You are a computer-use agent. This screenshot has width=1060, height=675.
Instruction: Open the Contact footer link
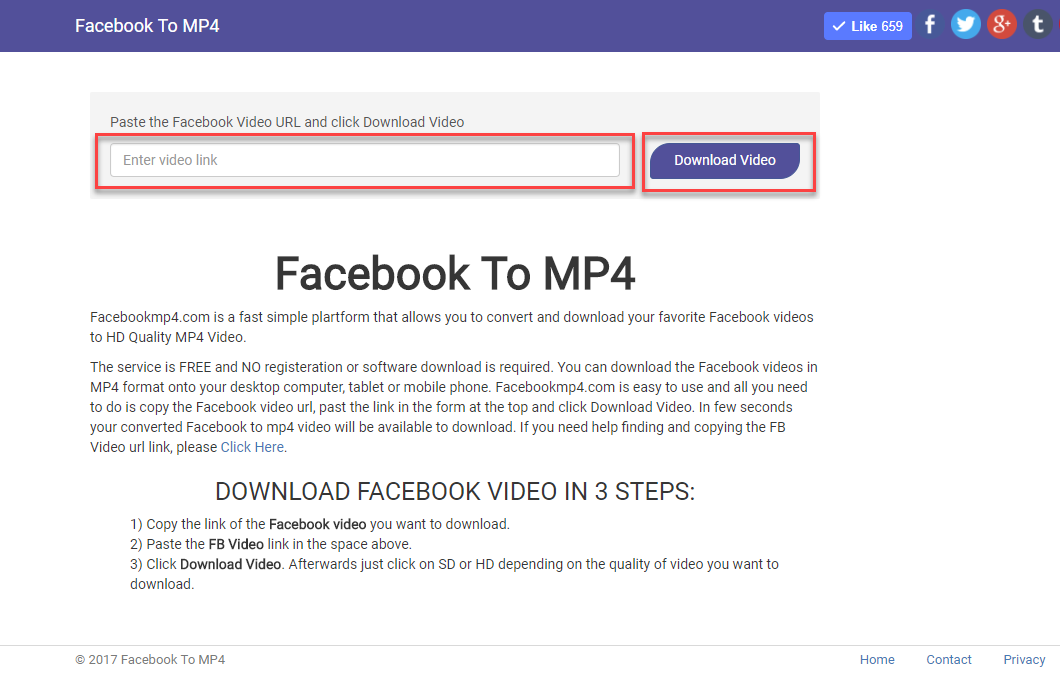pyautogui.click(x=948, y=659)
